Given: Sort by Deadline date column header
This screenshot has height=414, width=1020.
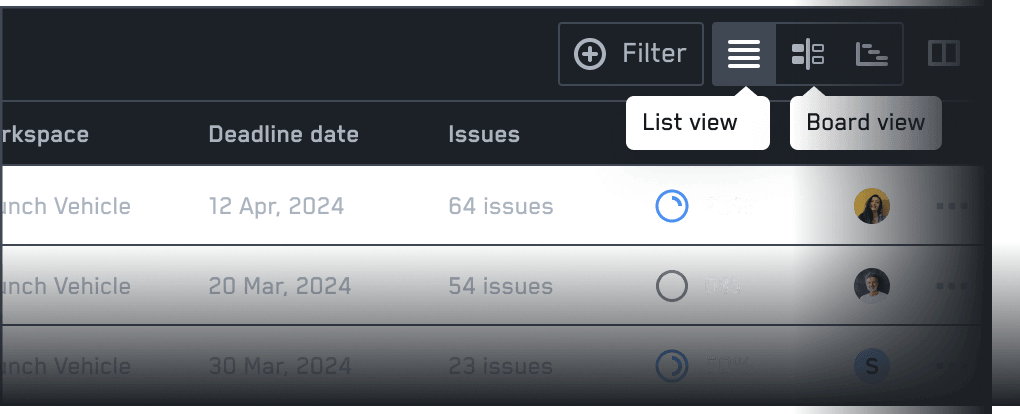Looking at the screenshot, I should pos(284,135).
